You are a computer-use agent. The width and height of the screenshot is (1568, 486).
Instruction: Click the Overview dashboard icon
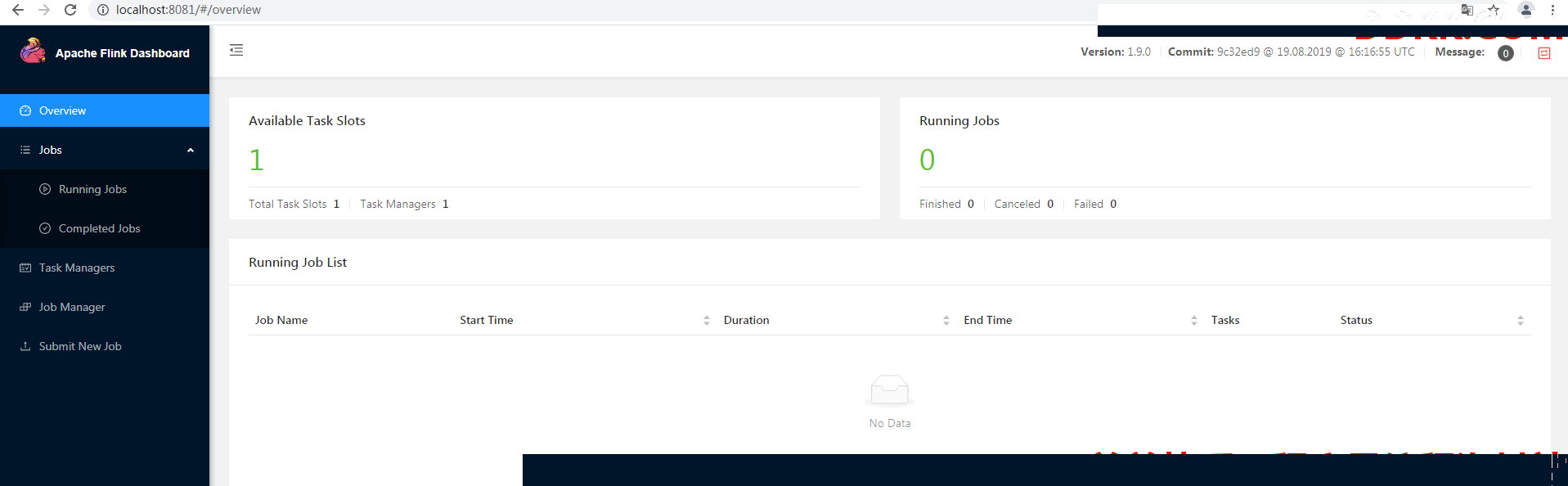pos(25,110)
